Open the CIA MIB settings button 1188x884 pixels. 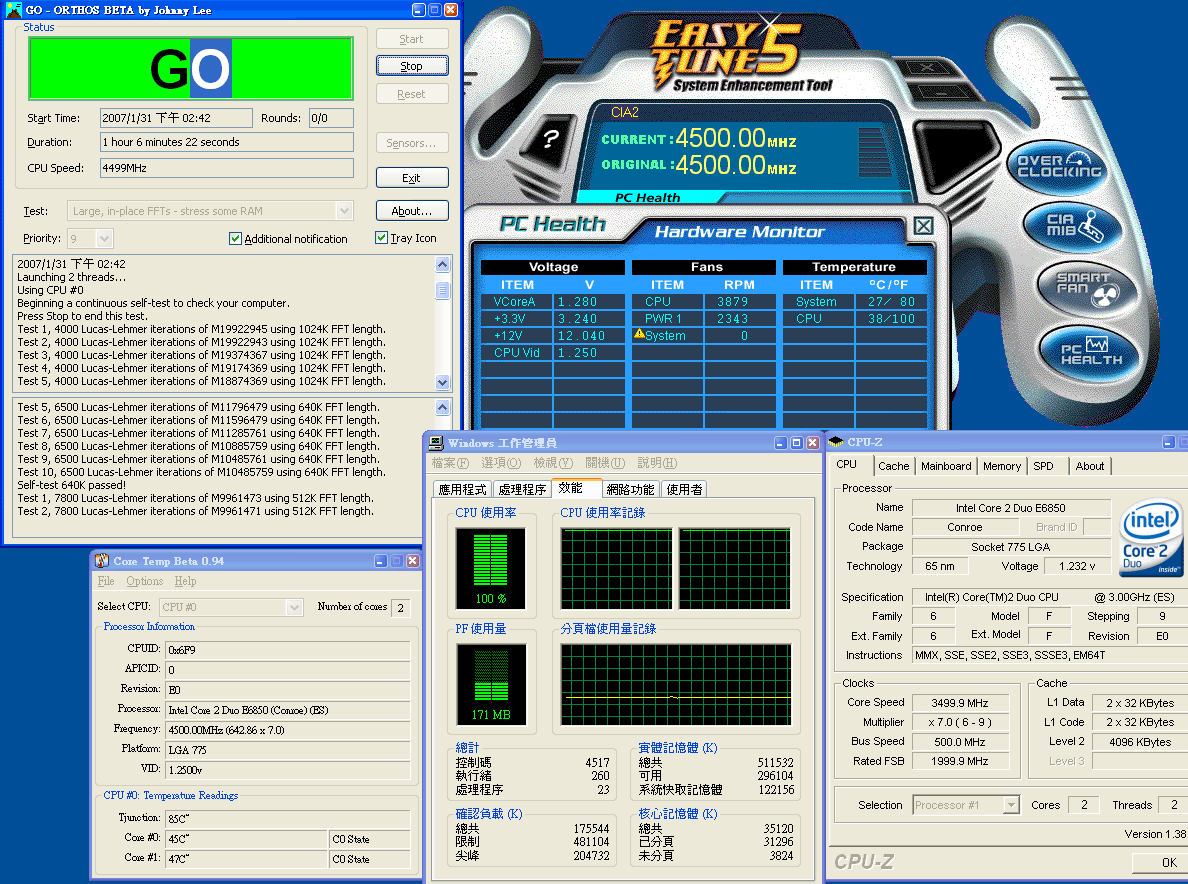tap(1073, 226)
